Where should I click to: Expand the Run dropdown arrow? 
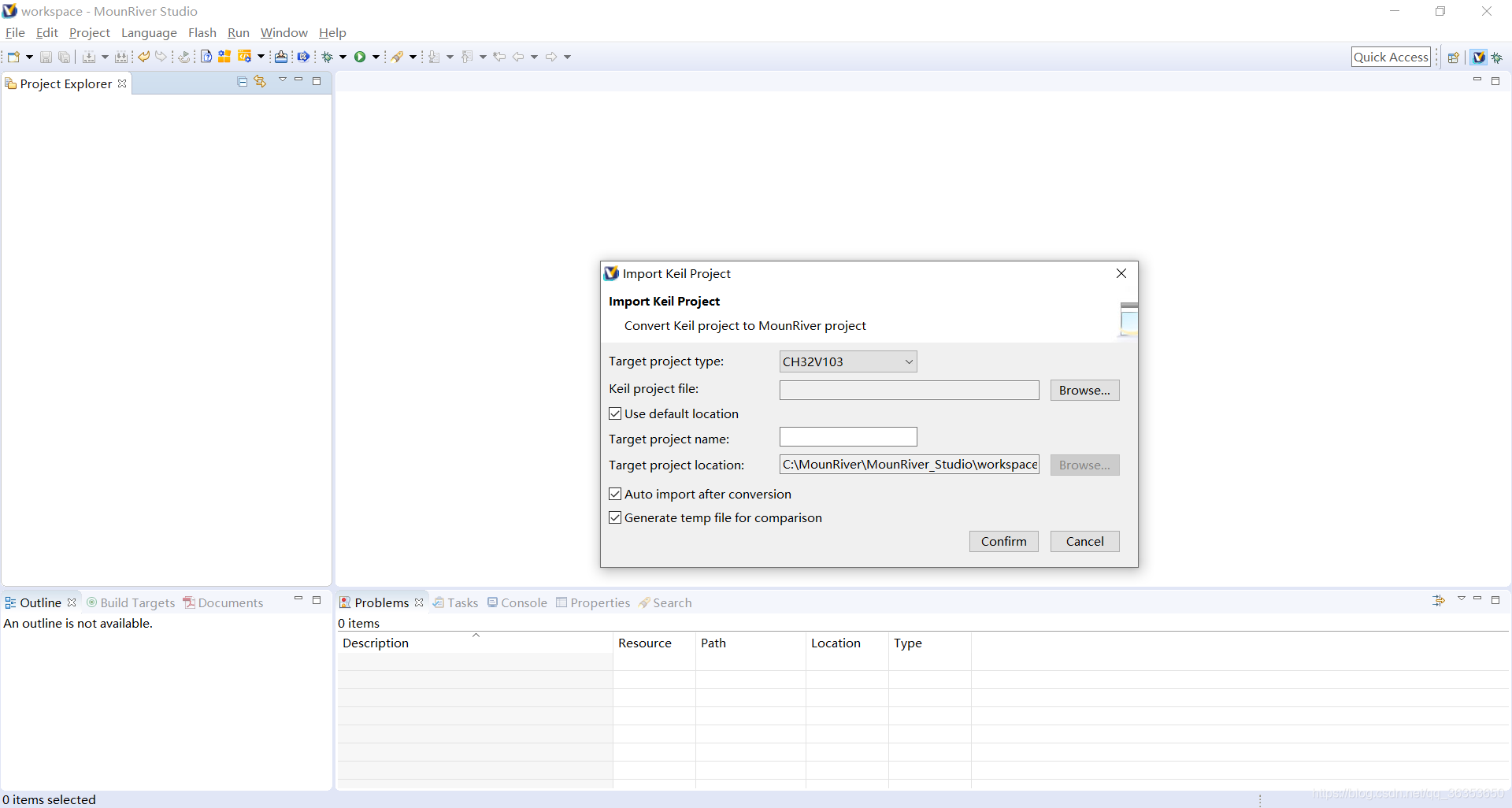(x=376, y=57)
